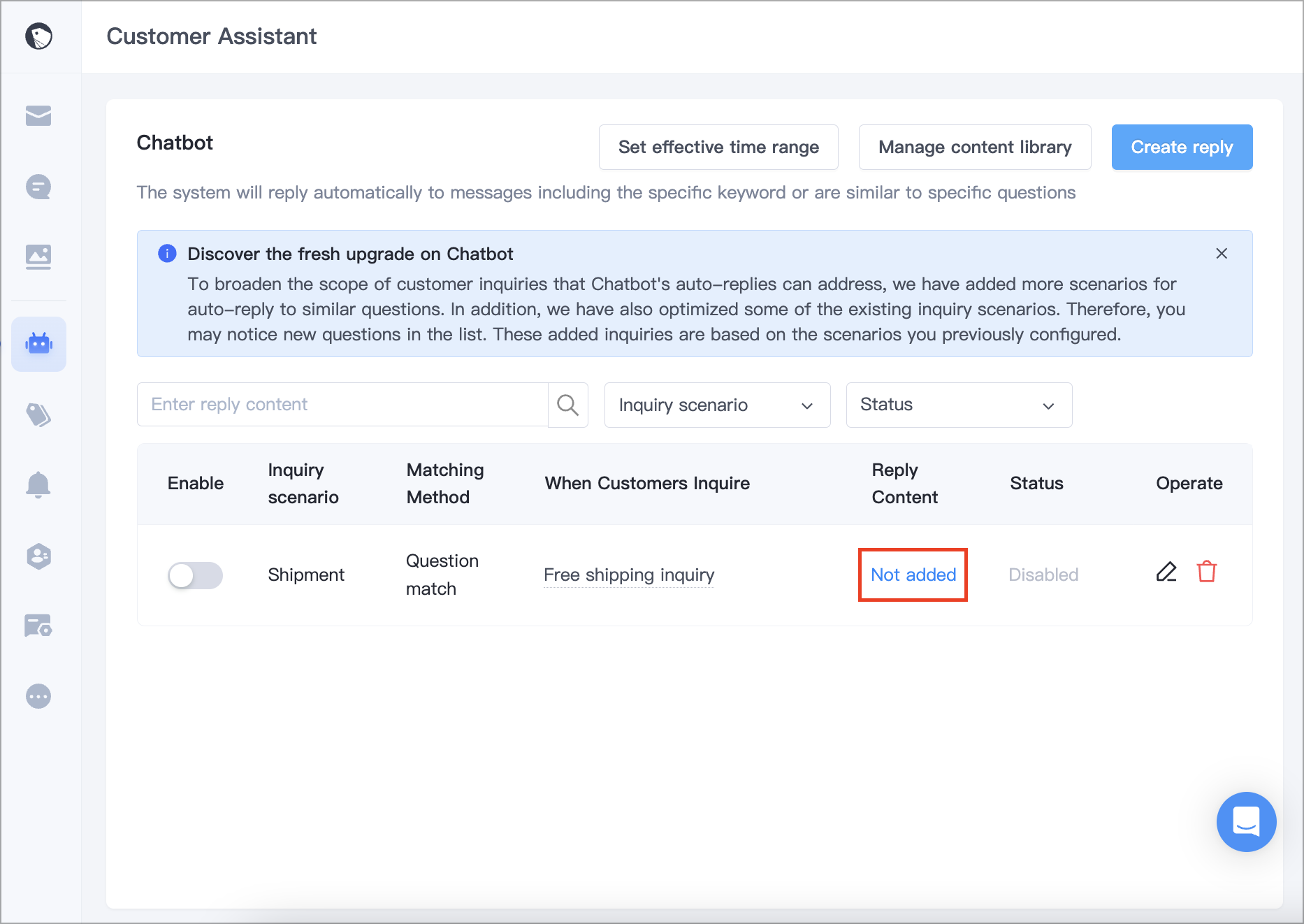Expand the Status filter dropdown
The width and height of the screenshot is (1304, 924).
[959, 405]
